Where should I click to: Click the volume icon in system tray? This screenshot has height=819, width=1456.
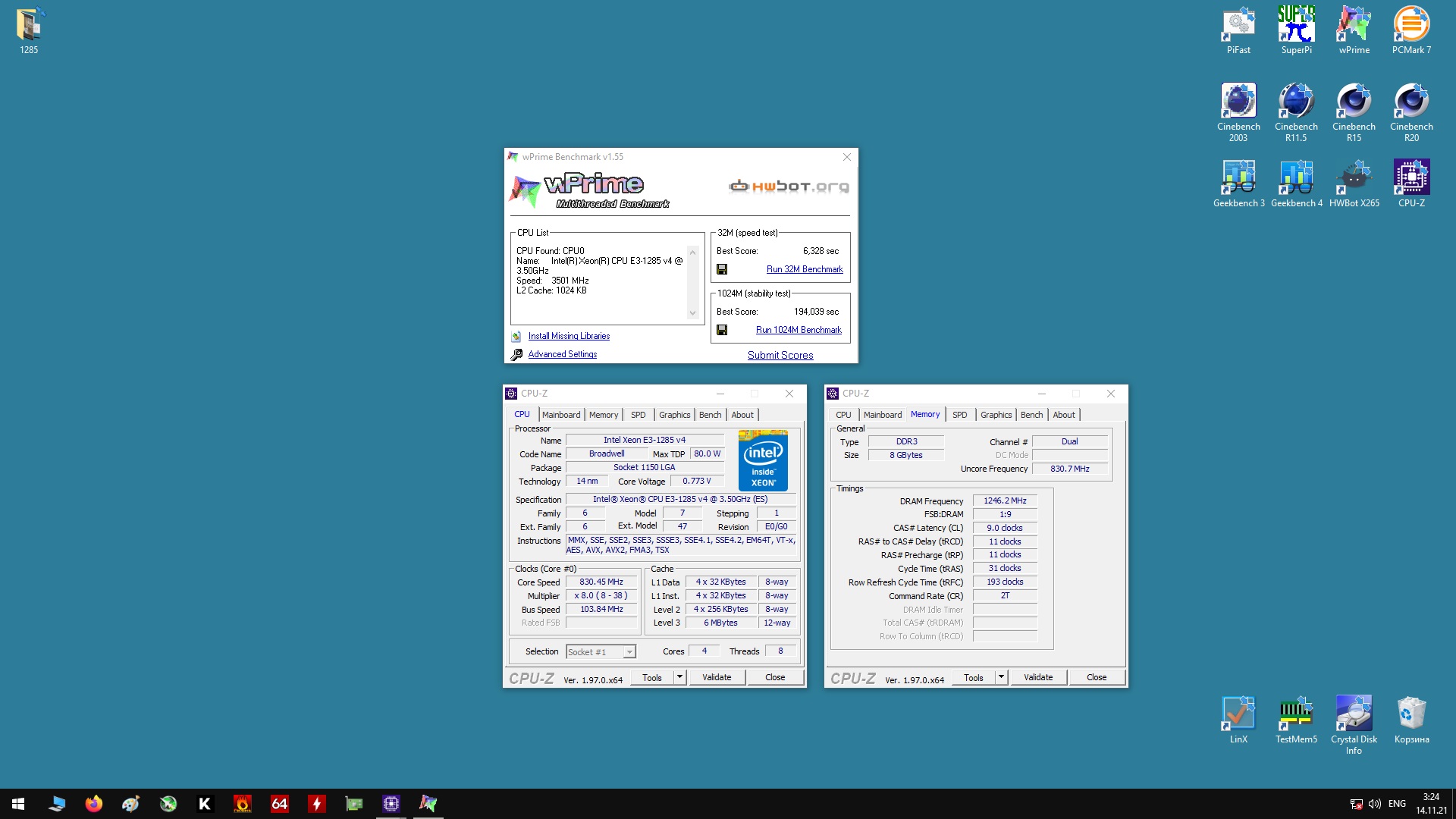[x=1374, y=804]
